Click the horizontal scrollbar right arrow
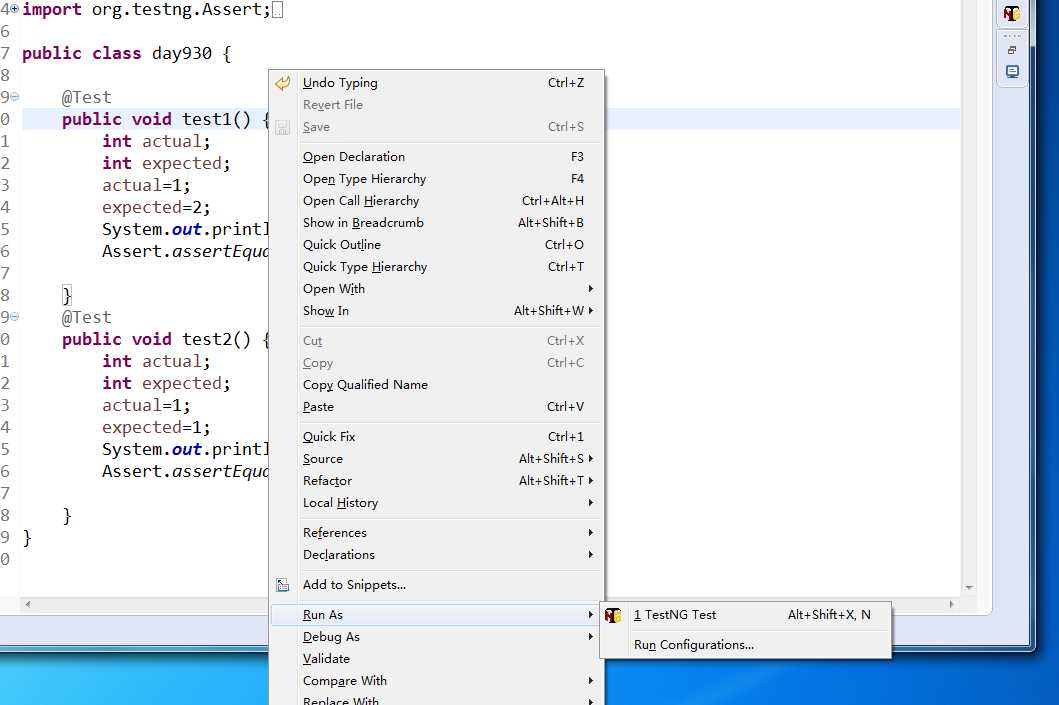Image resolution: width=1059 pixels, height=705 pixels. pos(952,604)
